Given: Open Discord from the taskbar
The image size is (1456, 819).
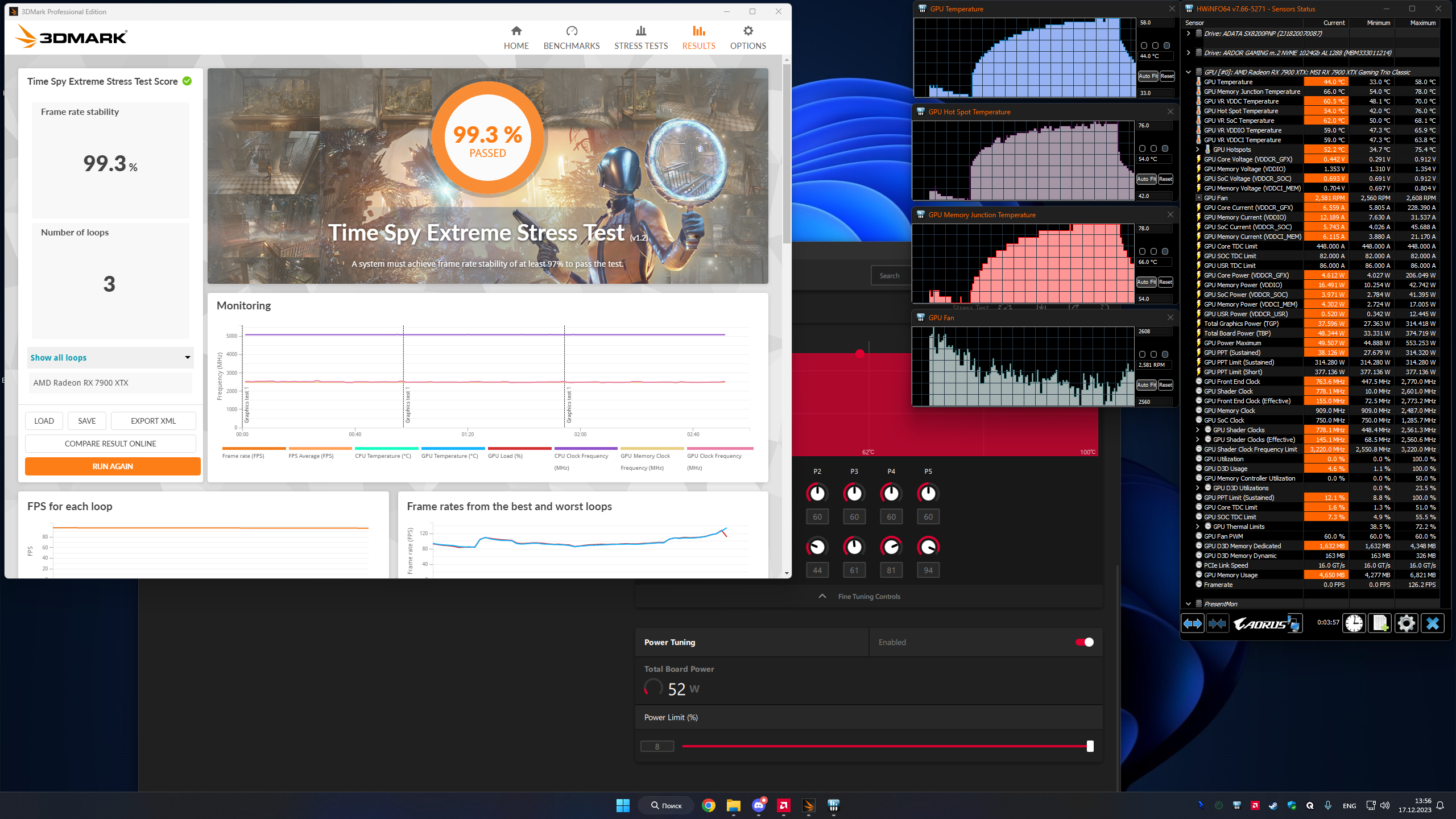Looking at the screenshot, I should coord(759,805).
